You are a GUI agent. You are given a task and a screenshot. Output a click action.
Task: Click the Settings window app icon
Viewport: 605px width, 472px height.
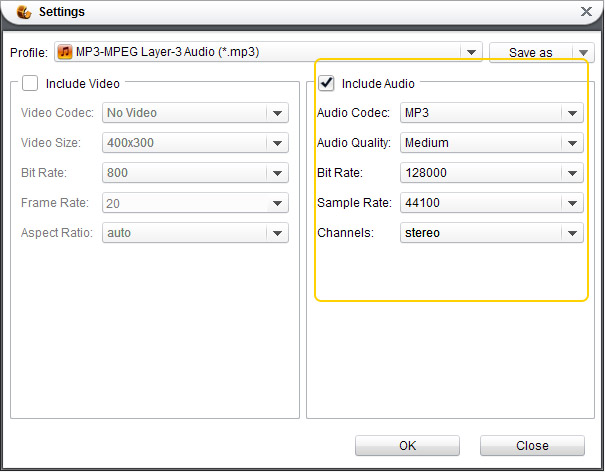pyautogui.click(x=24, y=12)
